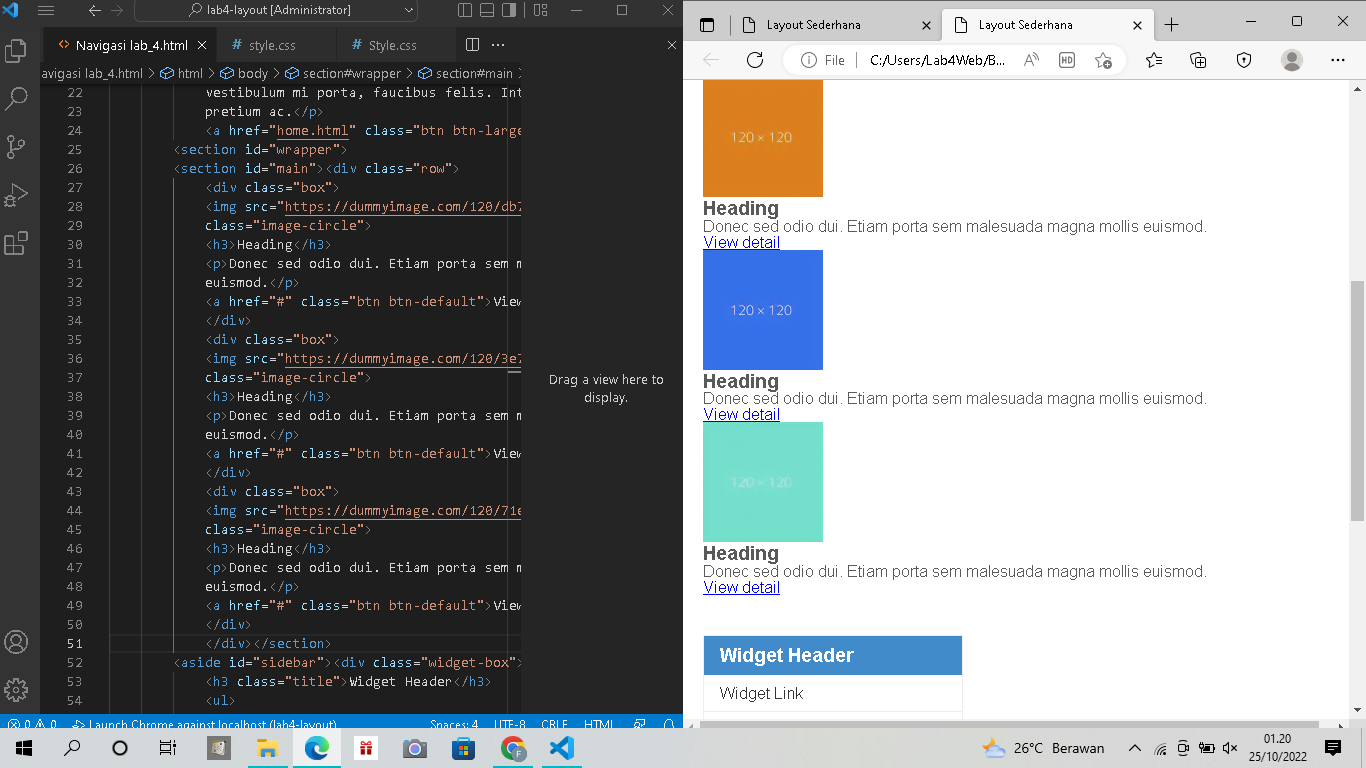Screen dimensions: 1366x768
Task: Open the Search view in the activity bar
Action: (16, 97)
